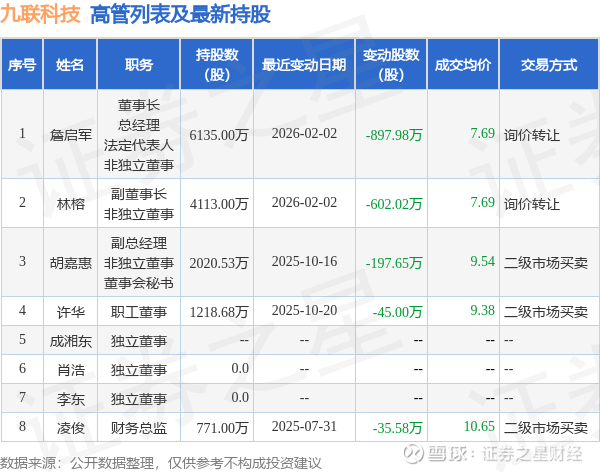Select the 最近变动日期 column header
The width and height of the screenshot is (600, 472).
point(304,64)
